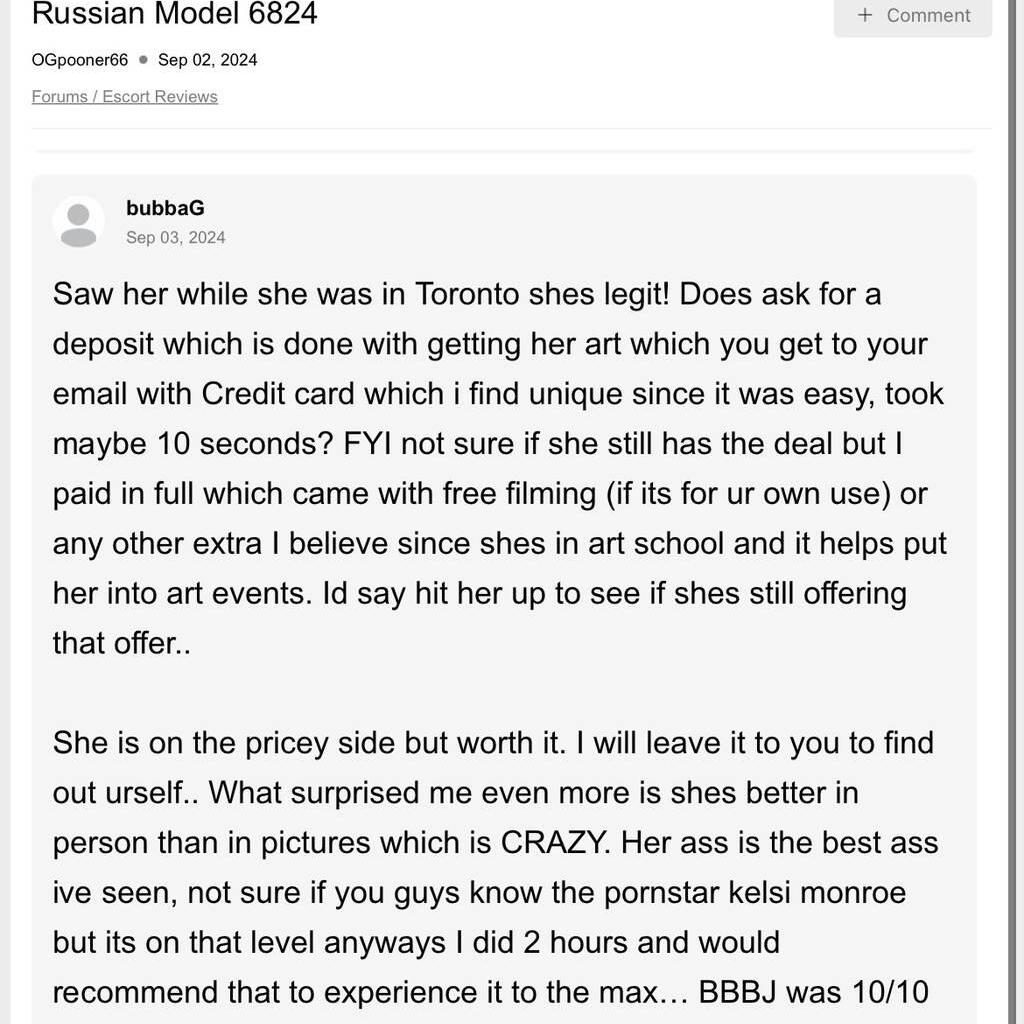This screenshot has width=1024, height=1024.
Task: Click the thread title Russian Model 6824
Action: click(175, 14)
